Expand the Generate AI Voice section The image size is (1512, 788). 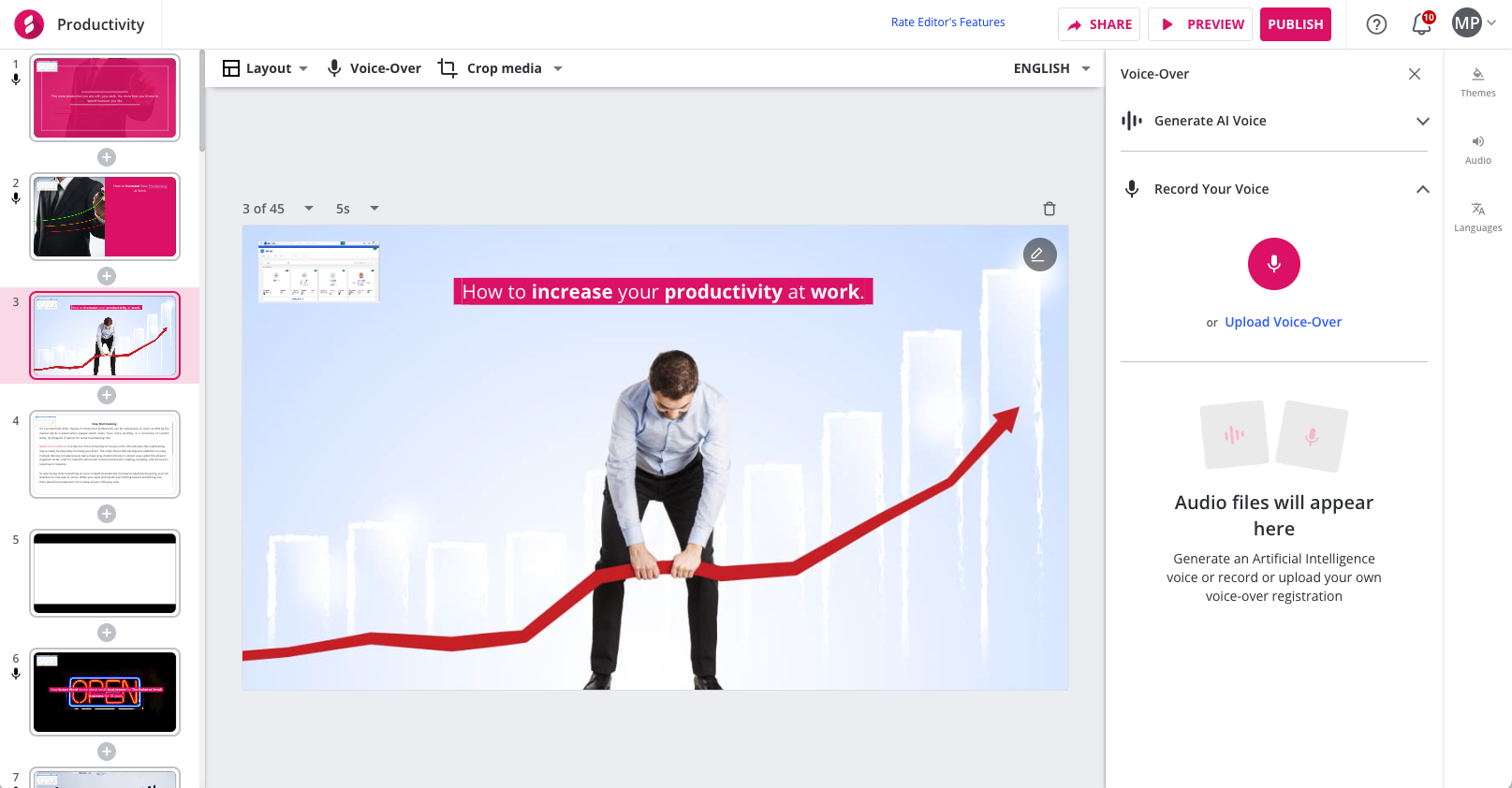pyautogui.click(x=1423, y=121)
